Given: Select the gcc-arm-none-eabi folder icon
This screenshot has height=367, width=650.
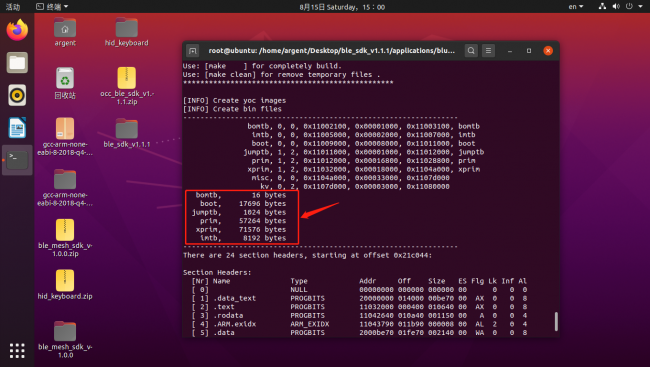Looking at the screenshot, I should point(65,187).
